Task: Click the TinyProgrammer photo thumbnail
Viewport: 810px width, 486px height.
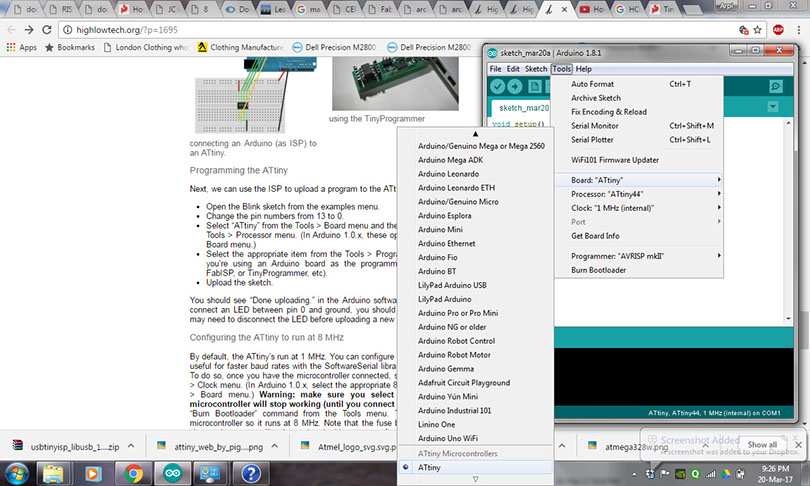Action: pyautogui.click(x=395, y=84)
